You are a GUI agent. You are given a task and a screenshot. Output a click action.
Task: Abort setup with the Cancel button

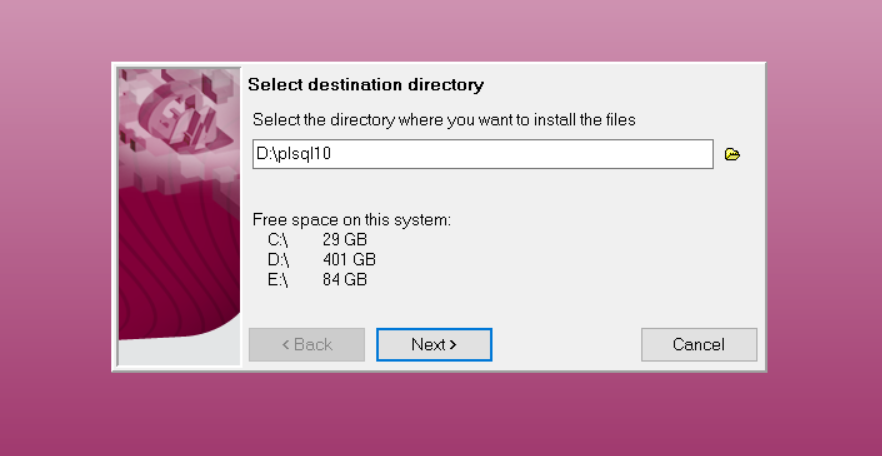point(699,345)
